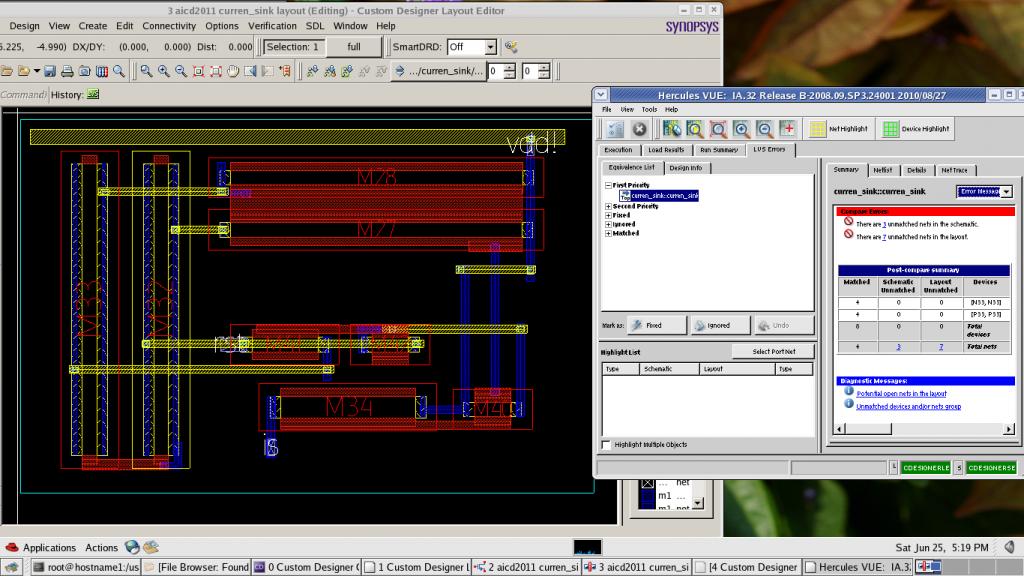Viewport: 1024px width, 576px height.
Task: Click the save disk icon in layout toolbar
Action: [51, 71]
